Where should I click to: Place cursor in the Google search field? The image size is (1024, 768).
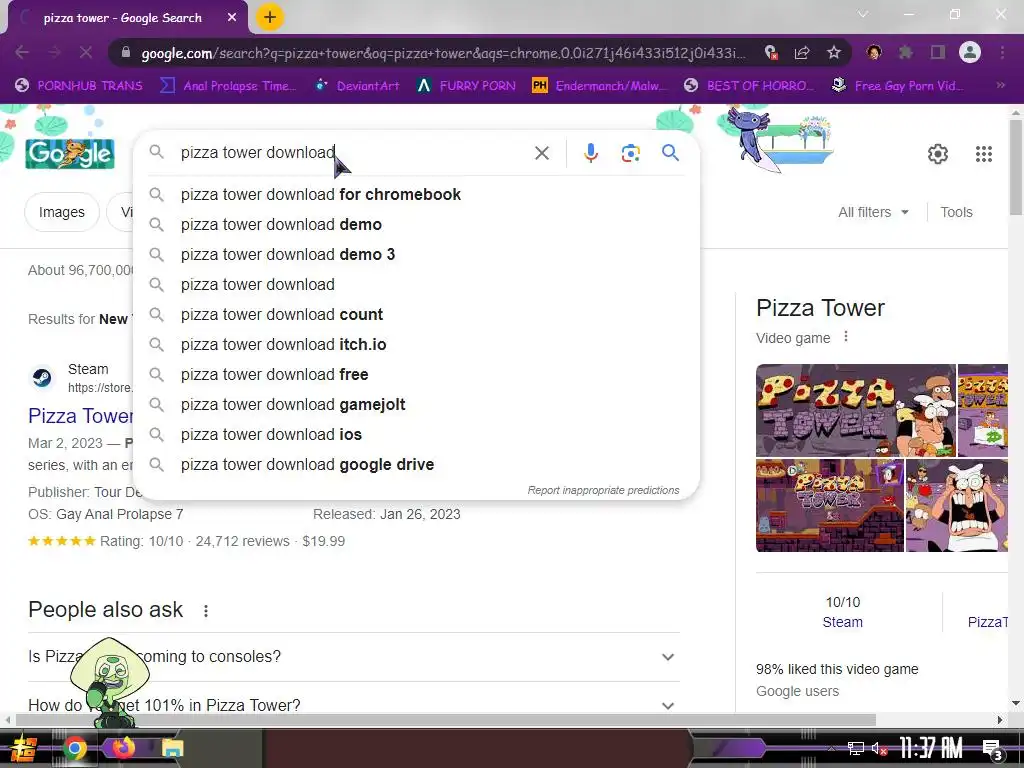point(353,153)
